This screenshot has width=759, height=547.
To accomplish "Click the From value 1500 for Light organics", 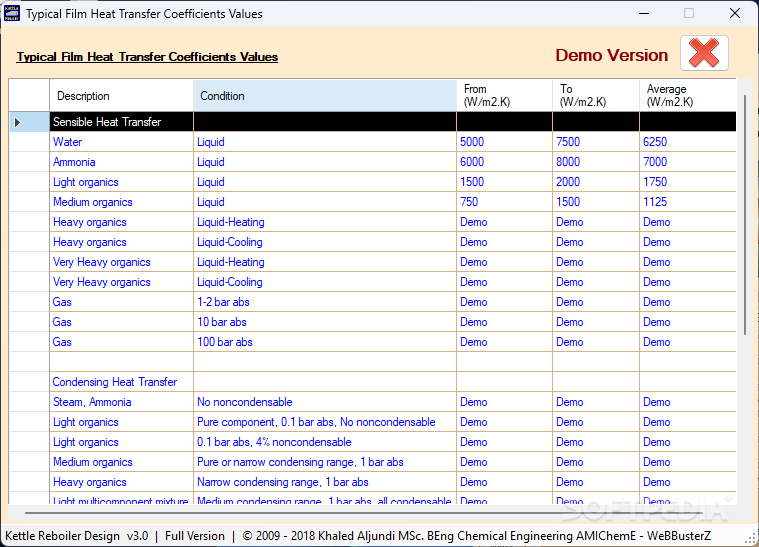I will coord(504,182).
